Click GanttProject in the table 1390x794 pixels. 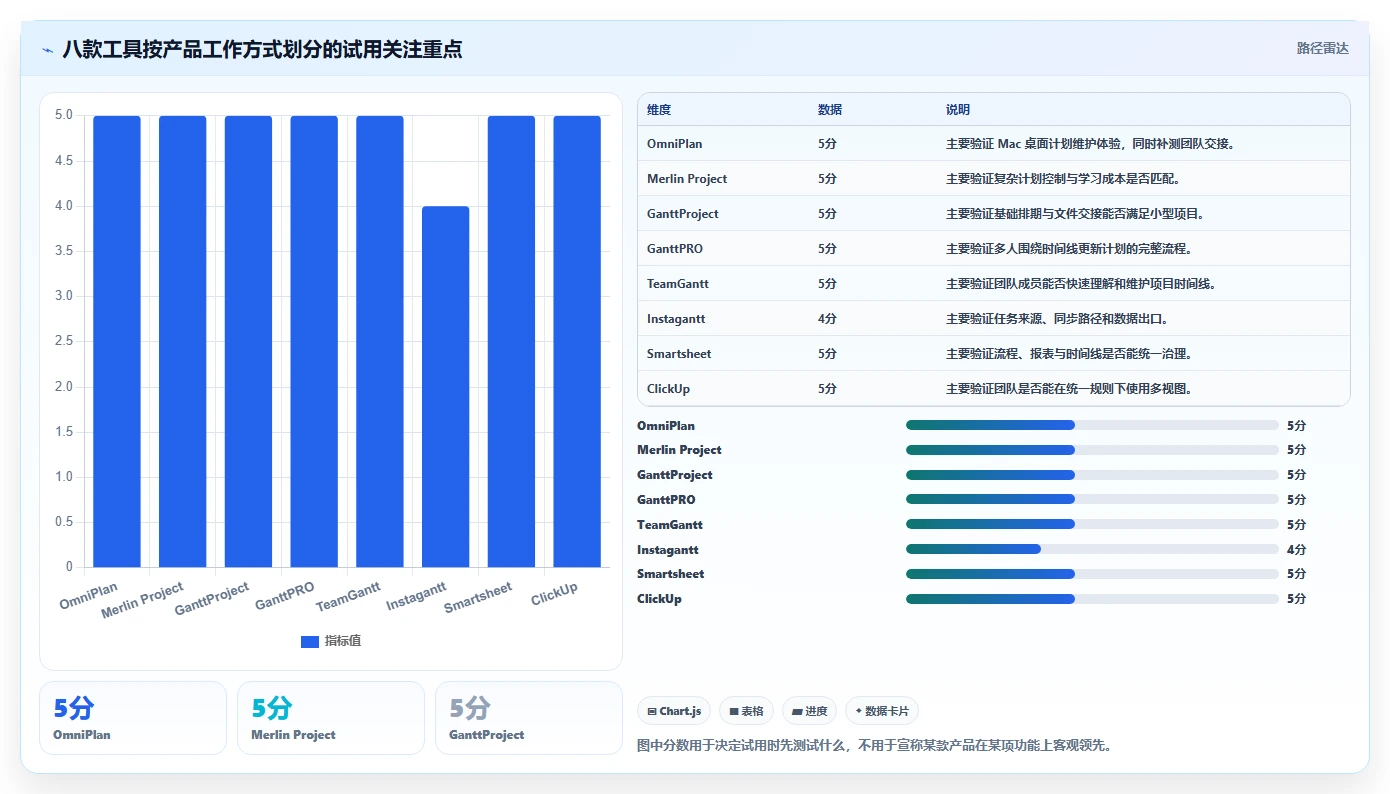click(x=683, y=214)
